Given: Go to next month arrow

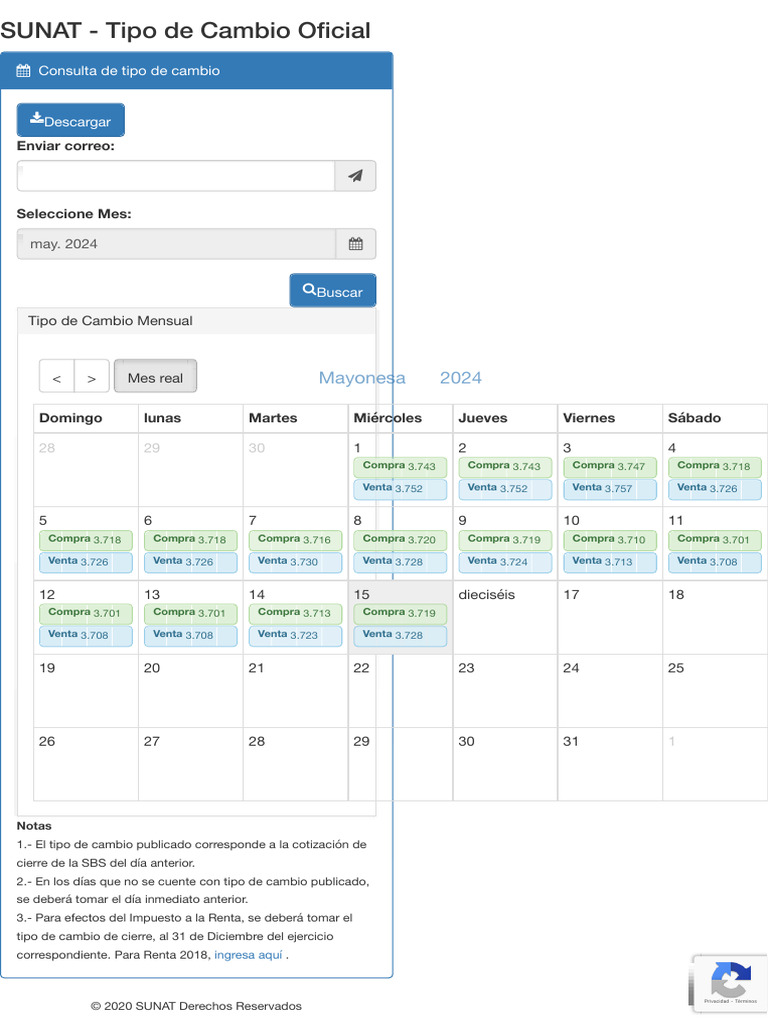Looking at the screenshot, I should pos(92,378).
